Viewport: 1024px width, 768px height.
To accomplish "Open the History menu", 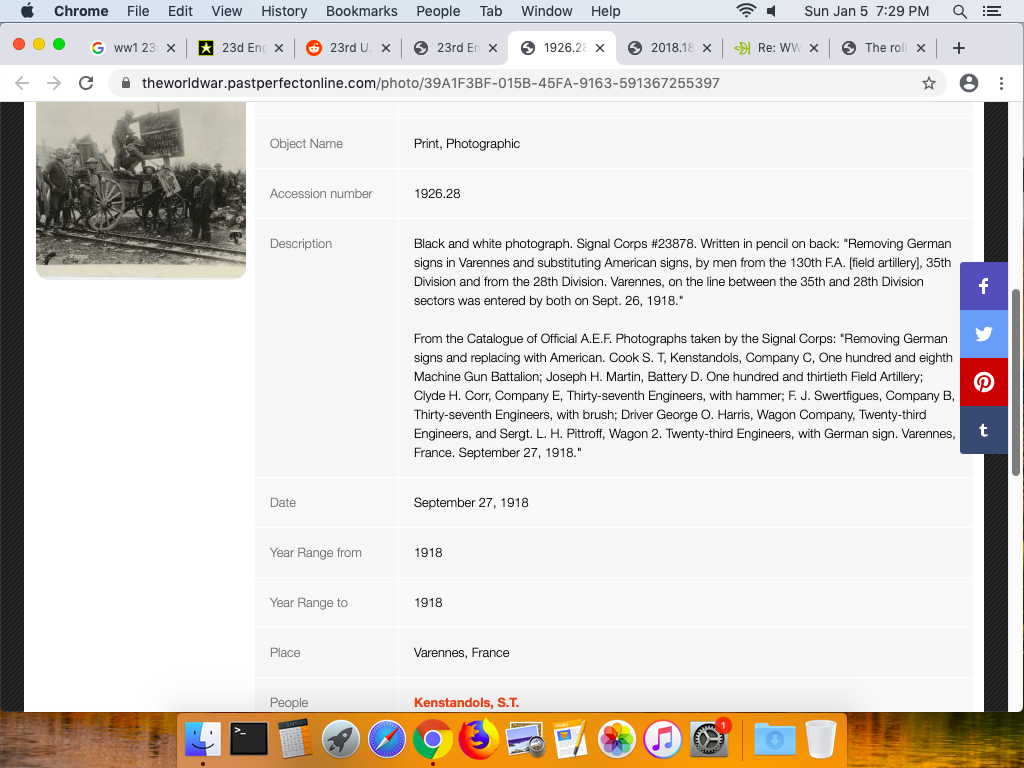I will [284, 11].
